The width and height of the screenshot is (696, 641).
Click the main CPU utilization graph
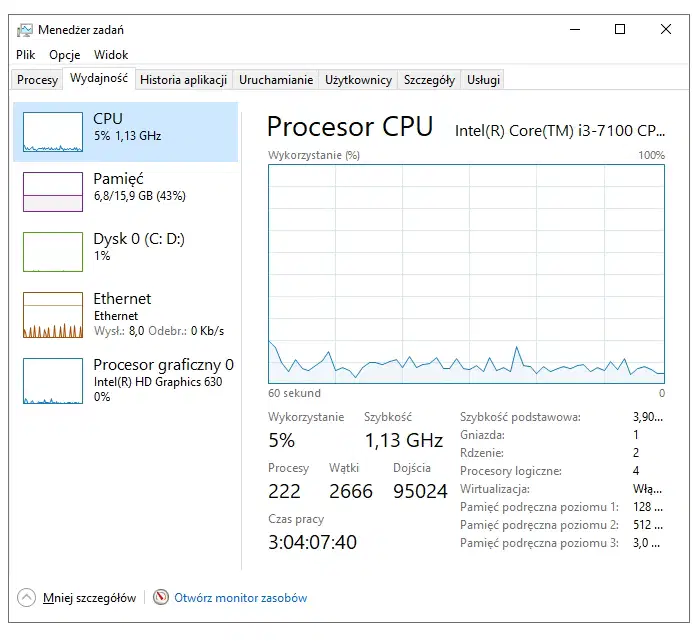point(467,274)
